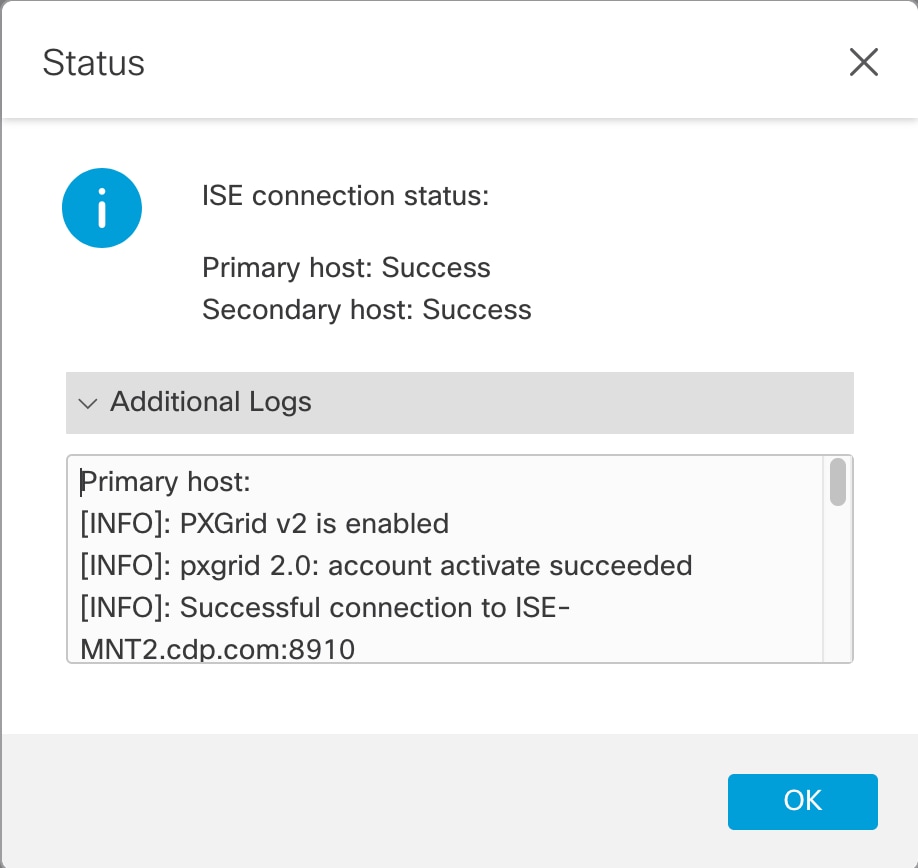Click the Additional Logs section header label

click(x=211, y=402)
